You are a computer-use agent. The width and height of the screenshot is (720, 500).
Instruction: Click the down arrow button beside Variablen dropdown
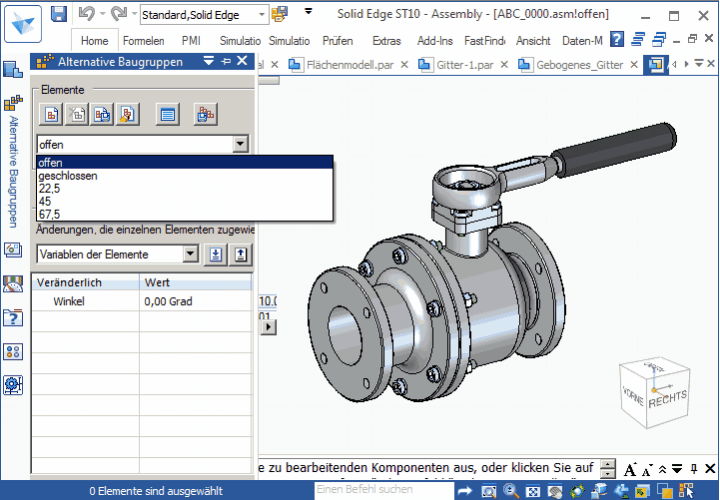click(x=216, y=254)
